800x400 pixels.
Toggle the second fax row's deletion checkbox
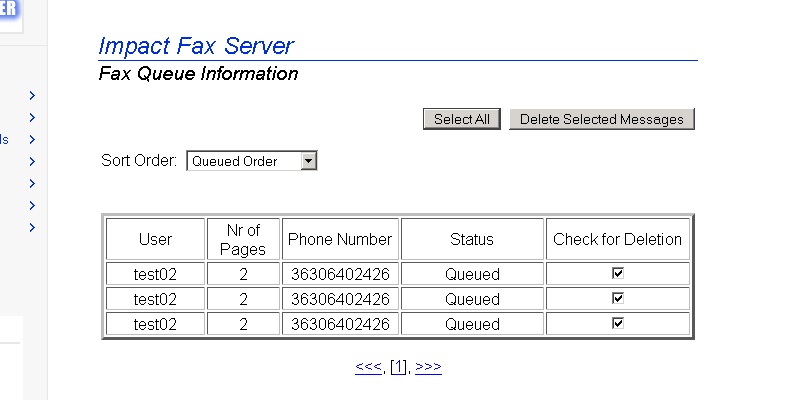pos(618,298)
